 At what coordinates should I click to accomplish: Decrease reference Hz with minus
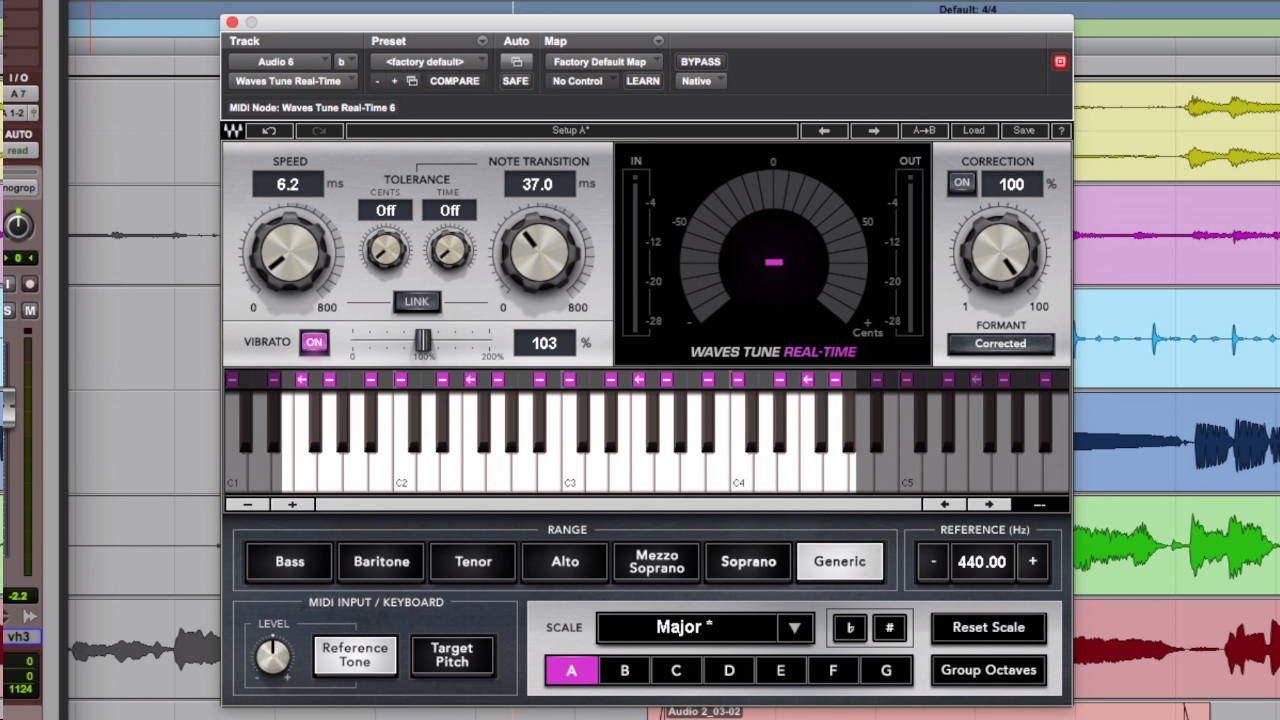tap(933, 562)
